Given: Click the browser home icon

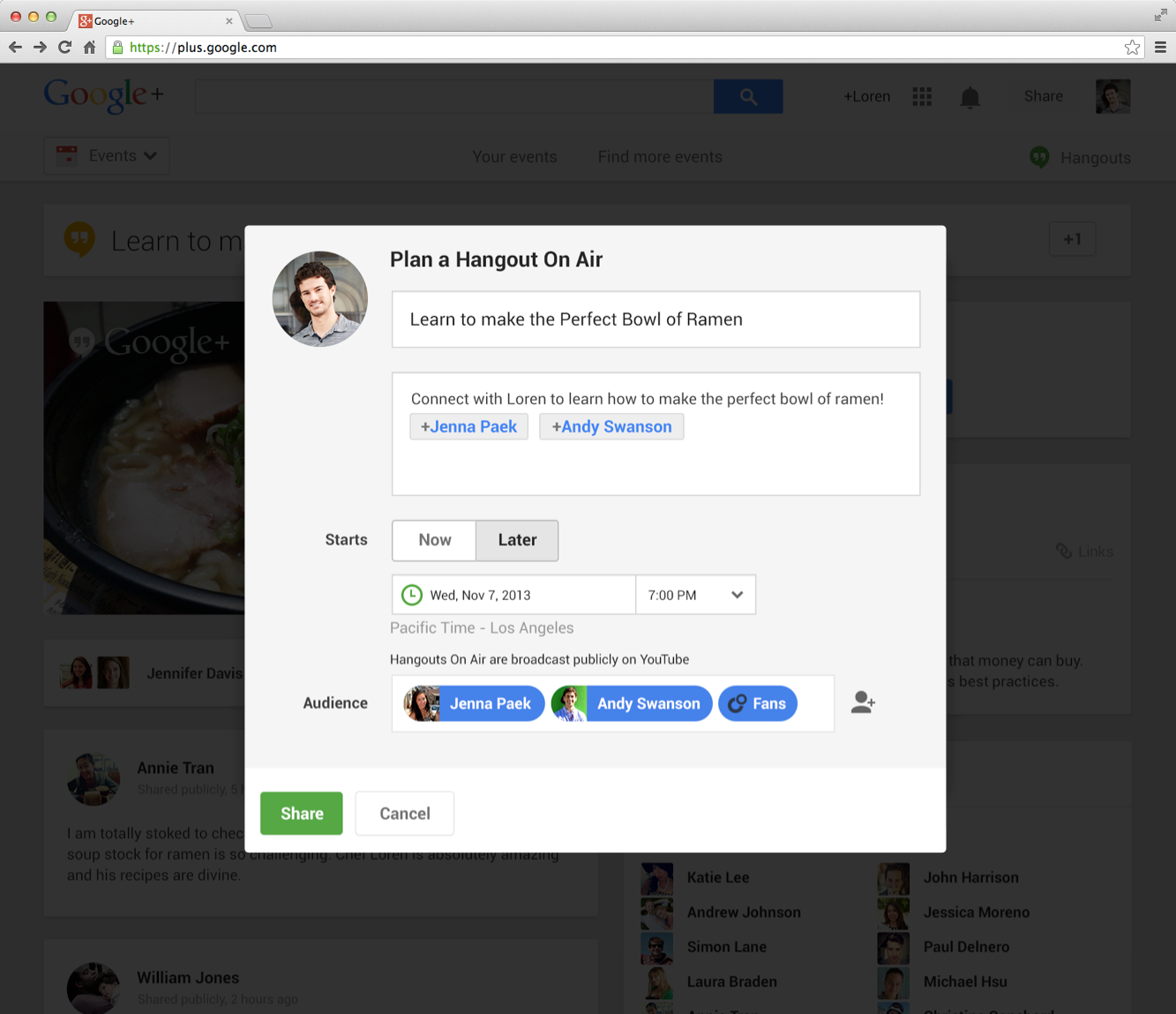Looking at the screenshot, I should coord(89,48).
